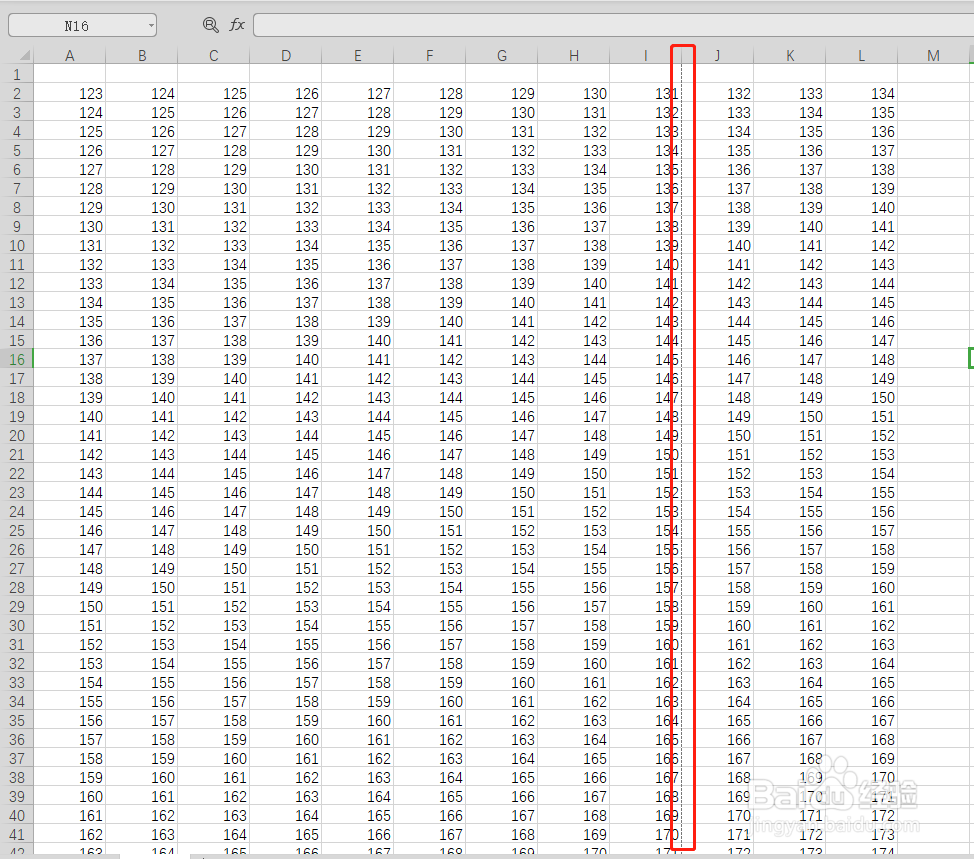The width and height of the screenshot is (974, 859).
Task: Click cell C38 containing 161
Action: 214,778
